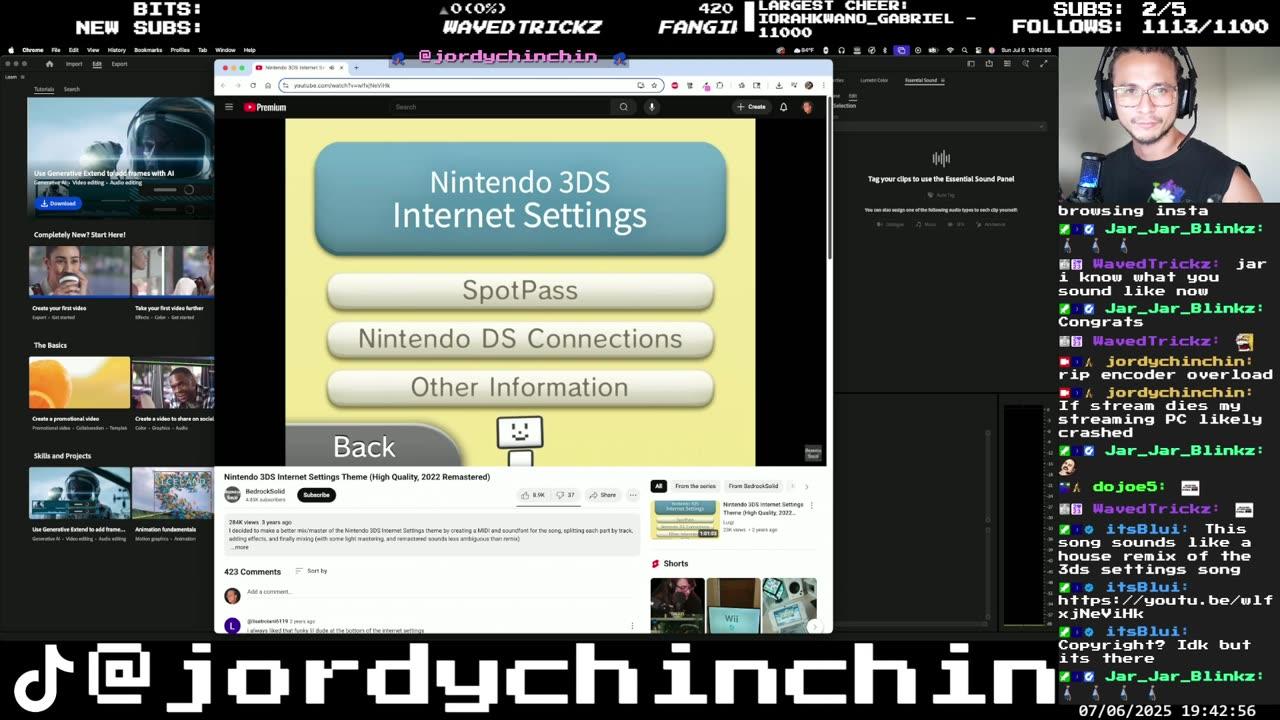
Task: Open options for the recommended video
Action: coord(811,506)
